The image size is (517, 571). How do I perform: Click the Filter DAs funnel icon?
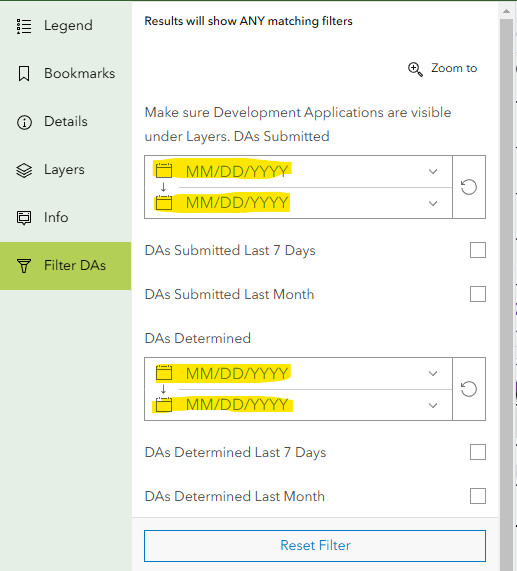(24, 266)
